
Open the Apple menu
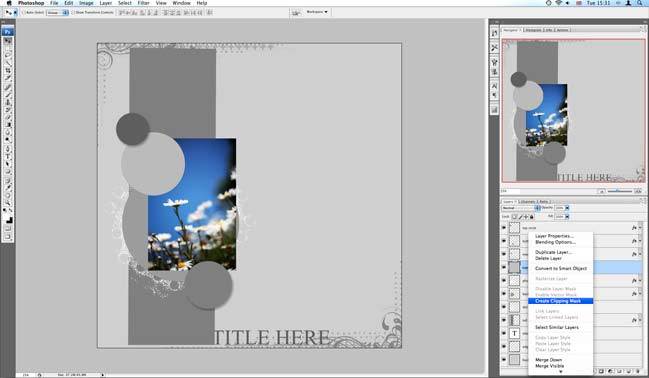pyautogui.click(x=9, y=3)
